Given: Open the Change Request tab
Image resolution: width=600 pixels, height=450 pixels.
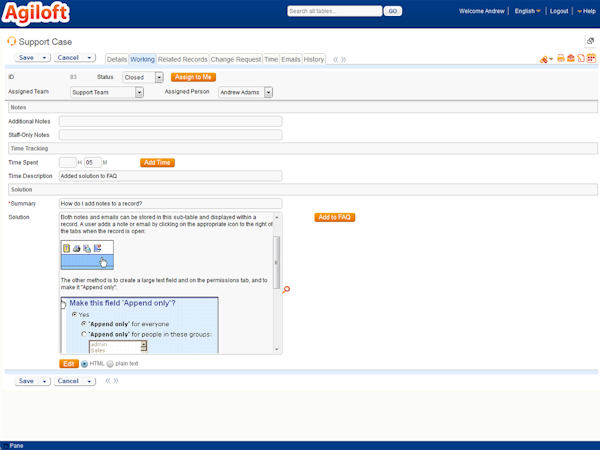Looking at the screenshot, I should [235, 59].
